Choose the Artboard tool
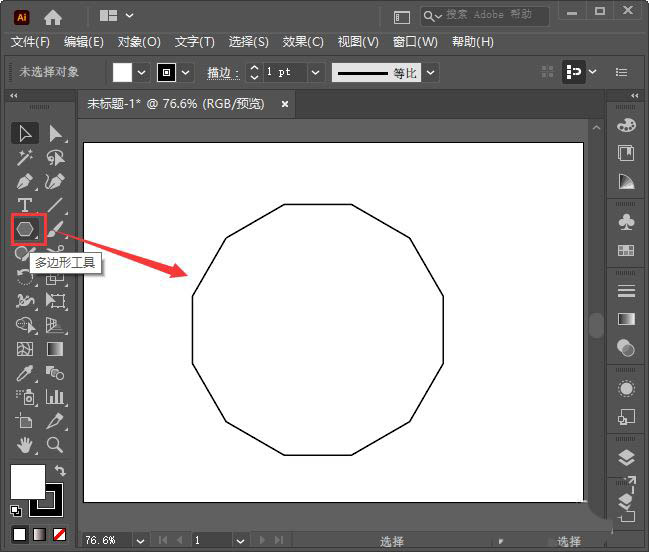This screenshot has width=649, height=552. (25, 421)
